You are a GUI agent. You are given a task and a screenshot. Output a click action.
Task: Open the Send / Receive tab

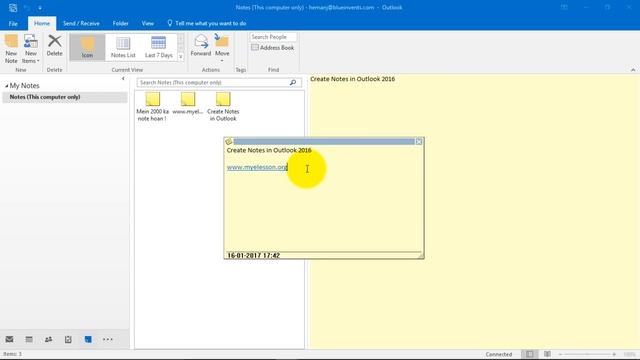(81, 24)
